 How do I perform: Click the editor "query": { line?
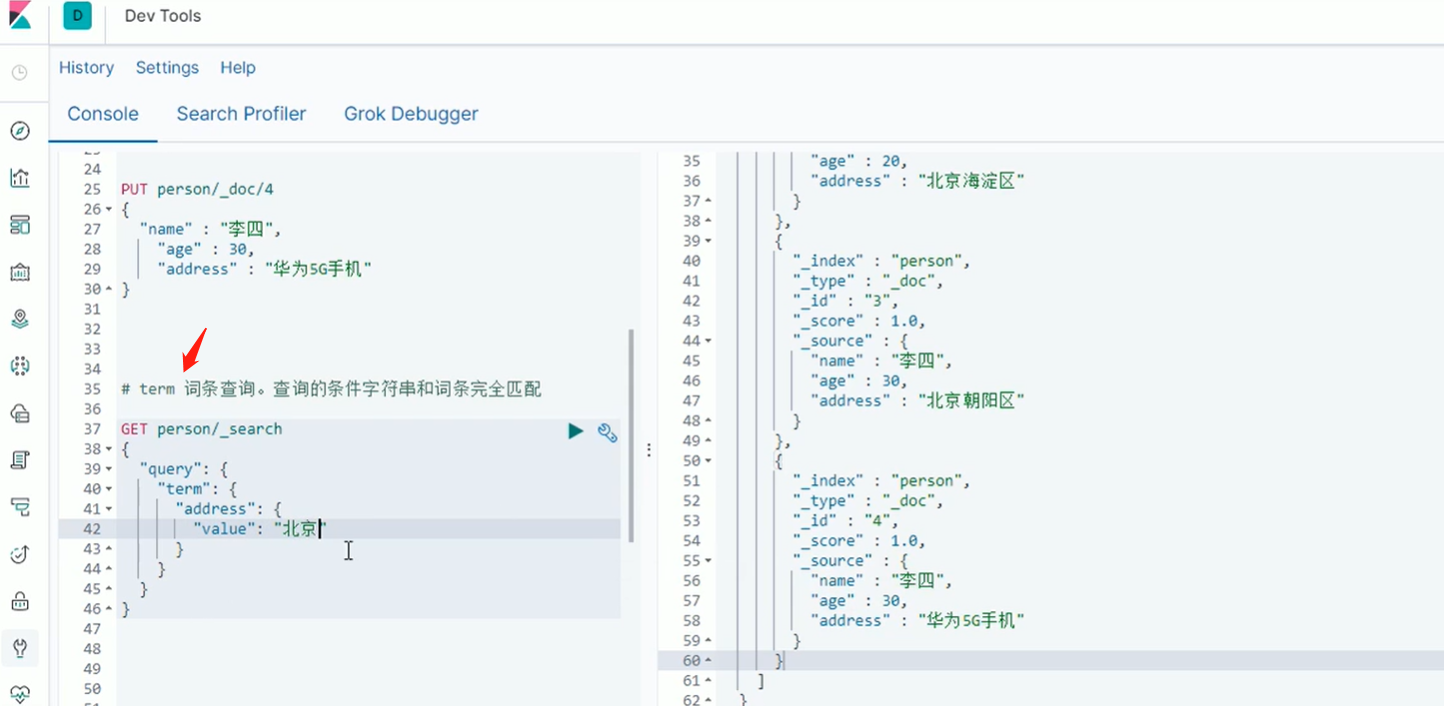185,469
